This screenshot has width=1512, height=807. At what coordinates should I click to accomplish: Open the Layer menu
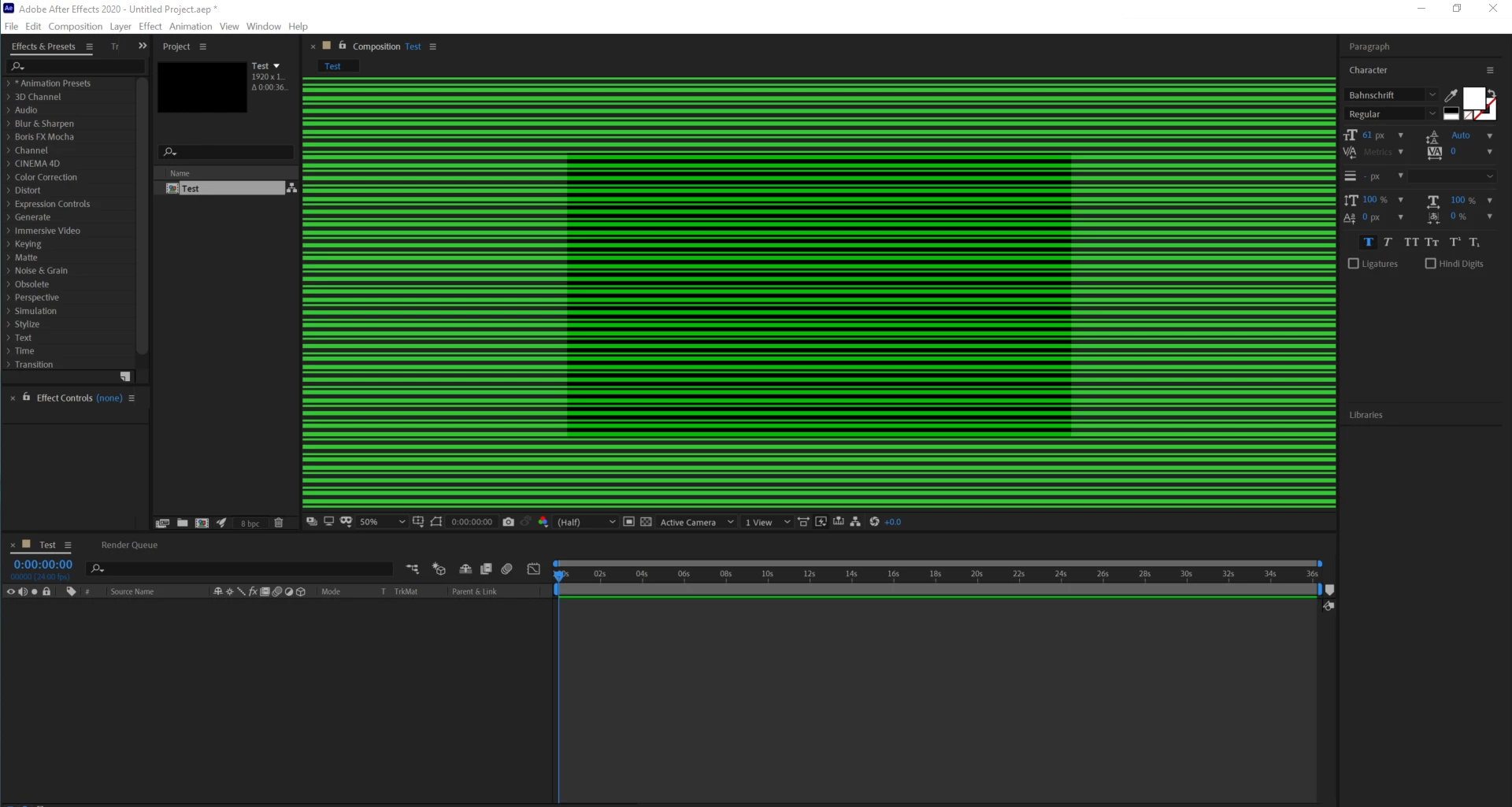[x=120, y=26]
